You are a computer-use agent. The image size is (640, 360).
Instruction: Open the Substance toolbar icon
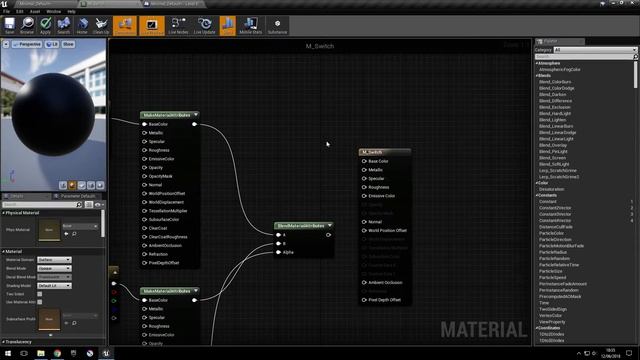[x=277, y=25]
